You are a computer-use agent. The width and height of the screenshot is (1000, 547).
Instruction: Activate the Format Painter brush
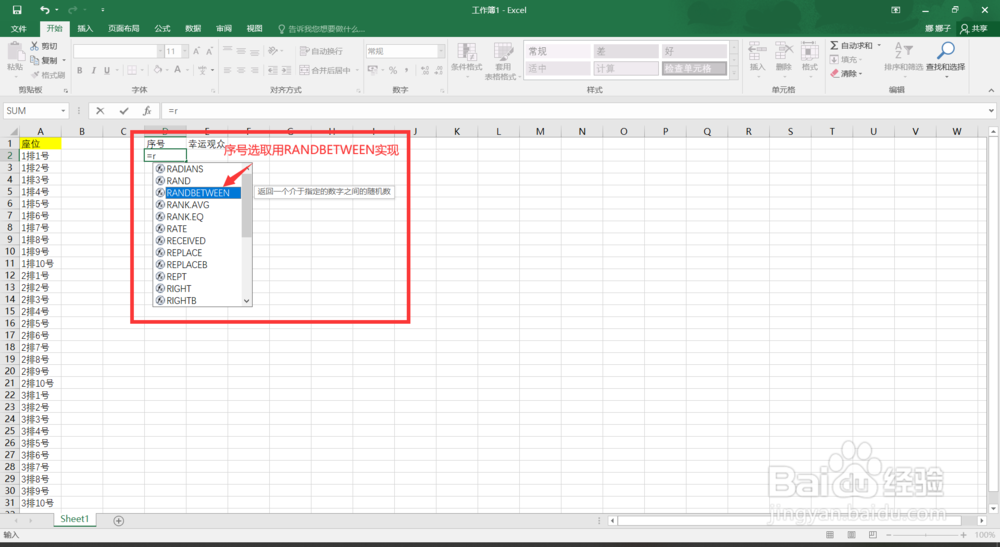coord(34,75)
